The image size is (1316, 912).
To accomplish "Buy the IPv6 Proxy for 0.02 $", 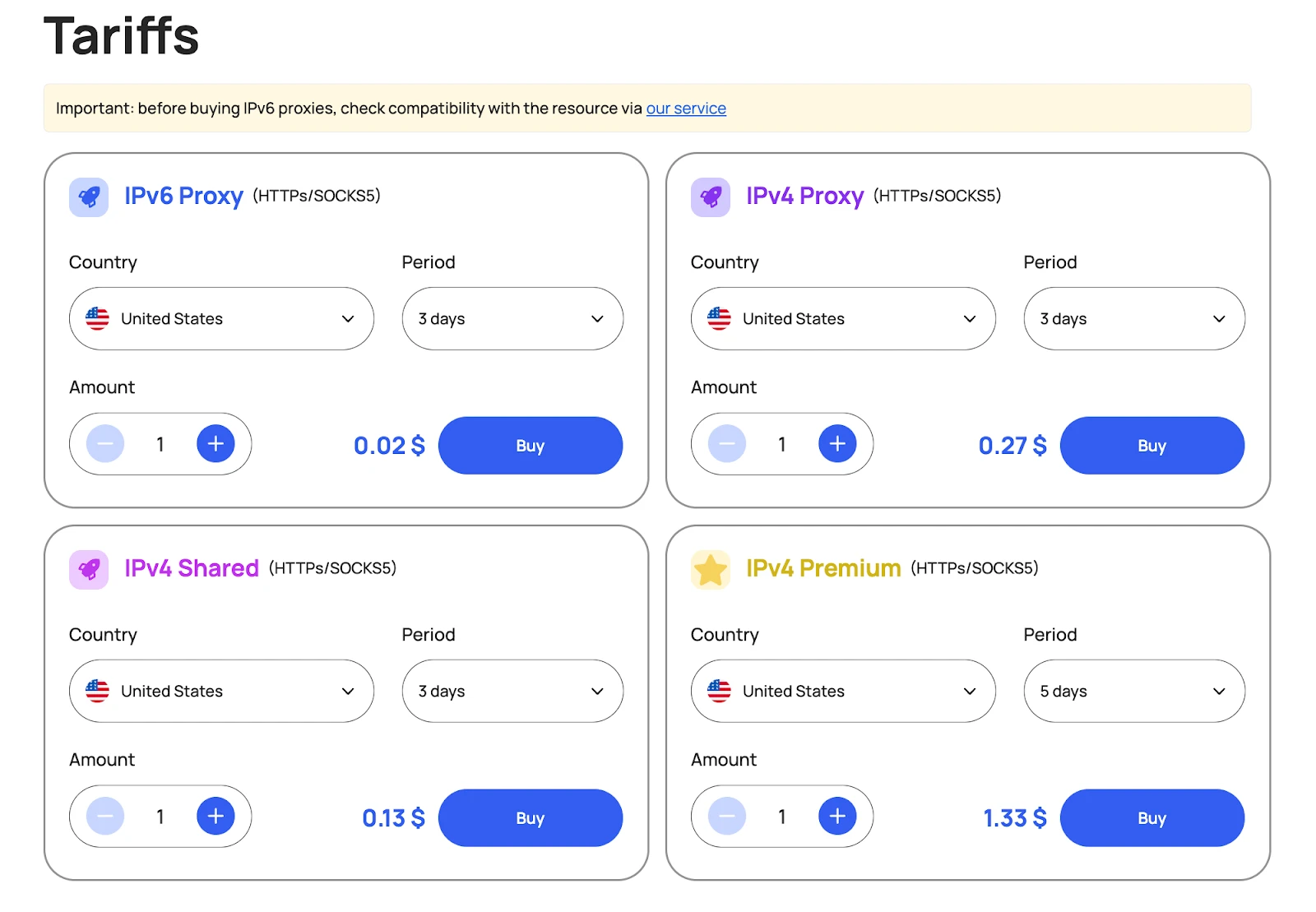I will [530, 446].
